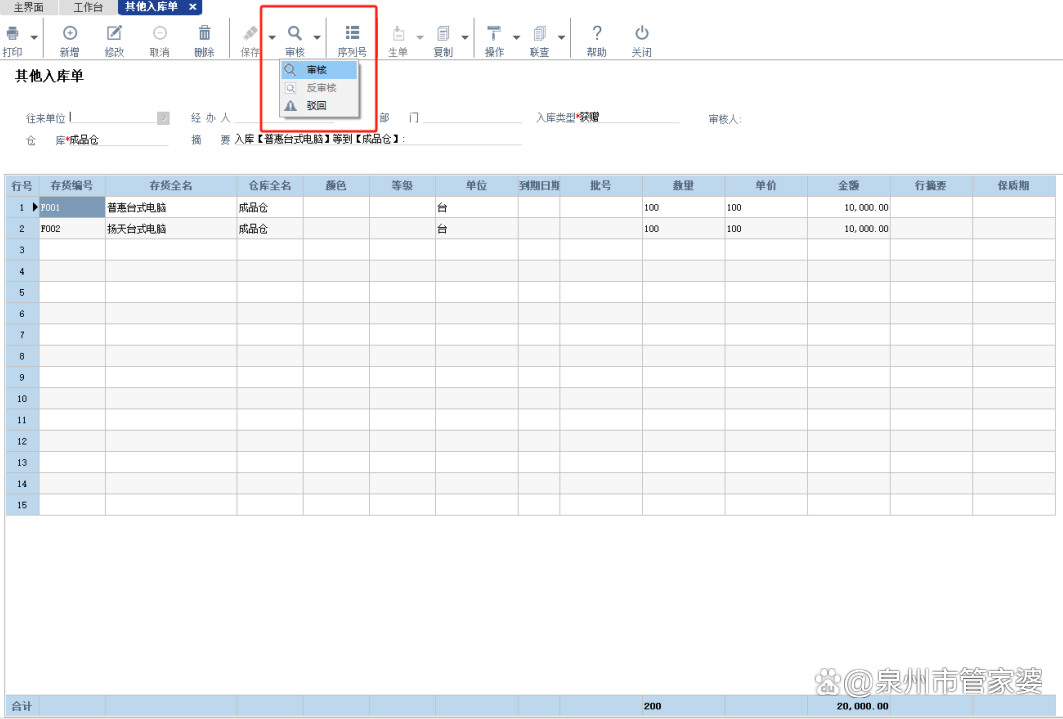This screenshot has height=719, width=1063.
Task: Expand the 审核 dropdown arrow
Action: 317,38
